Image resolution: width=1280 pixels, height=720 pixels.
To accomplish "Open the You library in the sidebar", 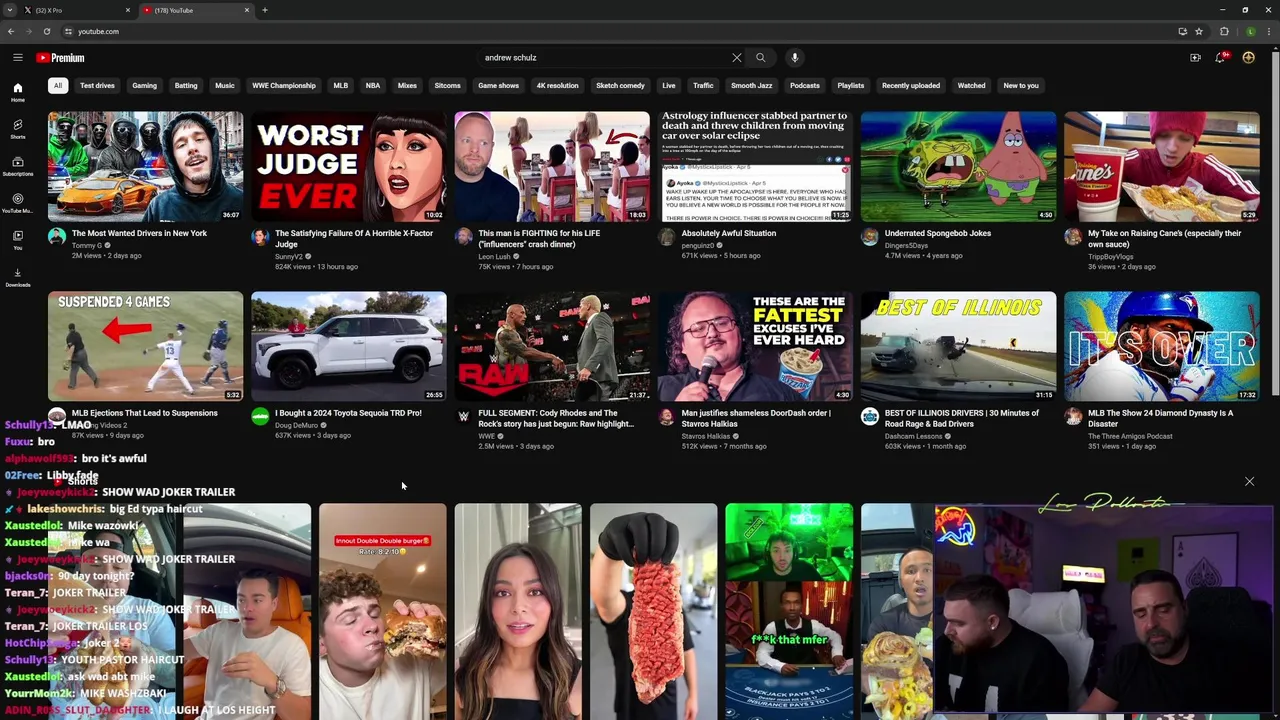I will click(18, 240).
